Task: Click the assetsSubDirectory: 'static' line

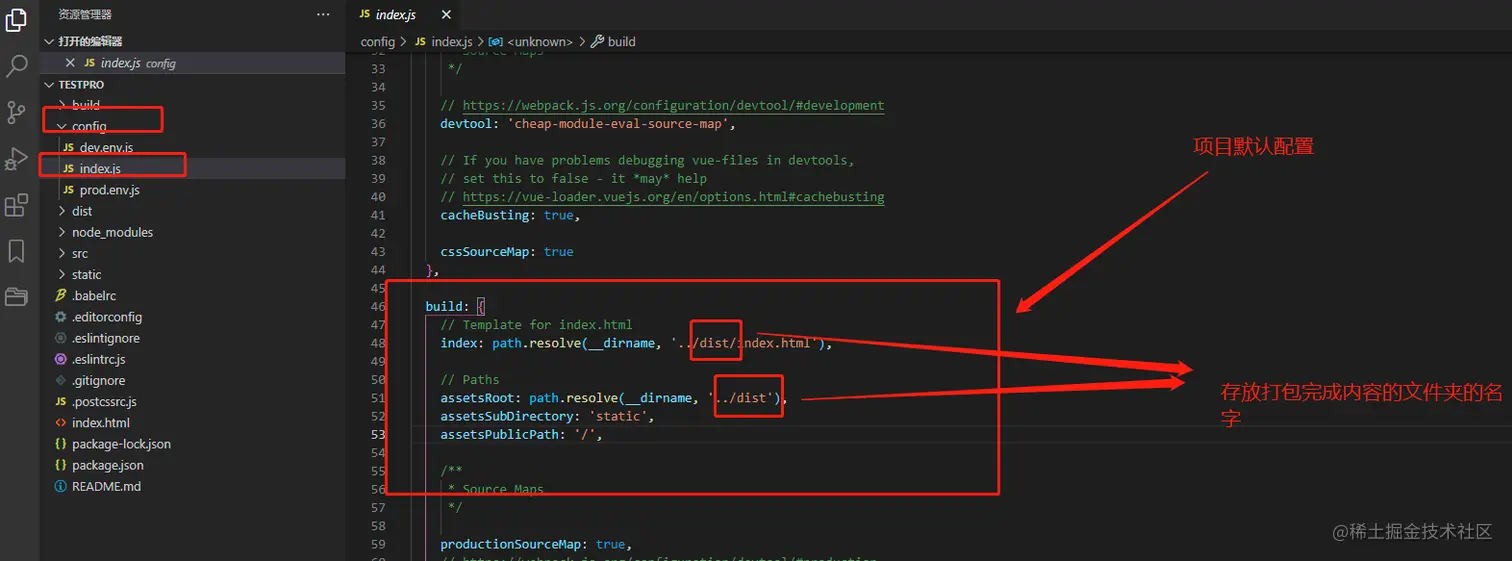Action: pyautogui.click(x=547, y=416)
